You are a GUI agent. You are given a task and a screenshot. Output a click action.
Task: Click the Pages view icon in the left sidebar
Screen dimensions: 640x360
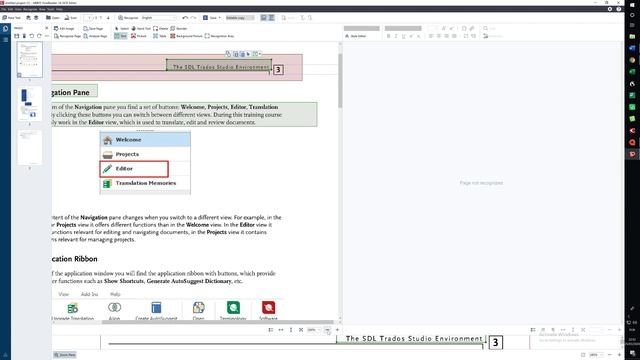pyautogui.click(x=5, y=29)
